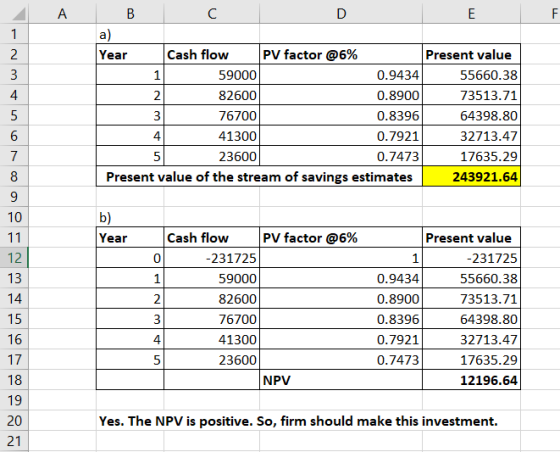The width and height of the screenshot is (560, 452).
Task: Select cash flow 76700 in row 5
Action: pos(211,116)
